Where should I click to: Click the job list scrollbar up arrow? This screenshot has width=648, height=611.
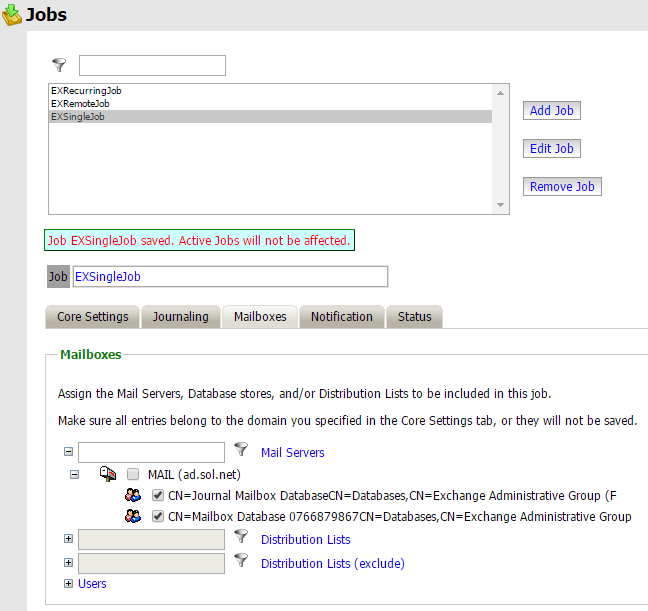pyautogui.click(x=500, y=93)
